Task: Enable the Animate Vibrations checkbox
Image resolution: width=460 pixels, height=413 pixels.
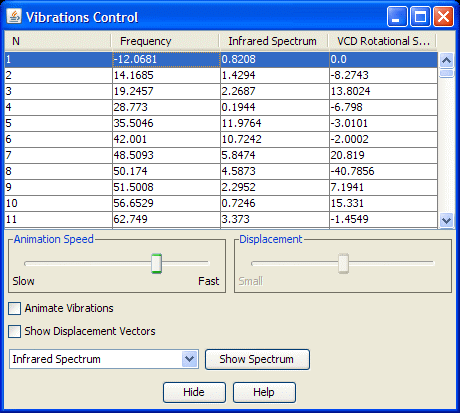Action: [x=15, y=308]
